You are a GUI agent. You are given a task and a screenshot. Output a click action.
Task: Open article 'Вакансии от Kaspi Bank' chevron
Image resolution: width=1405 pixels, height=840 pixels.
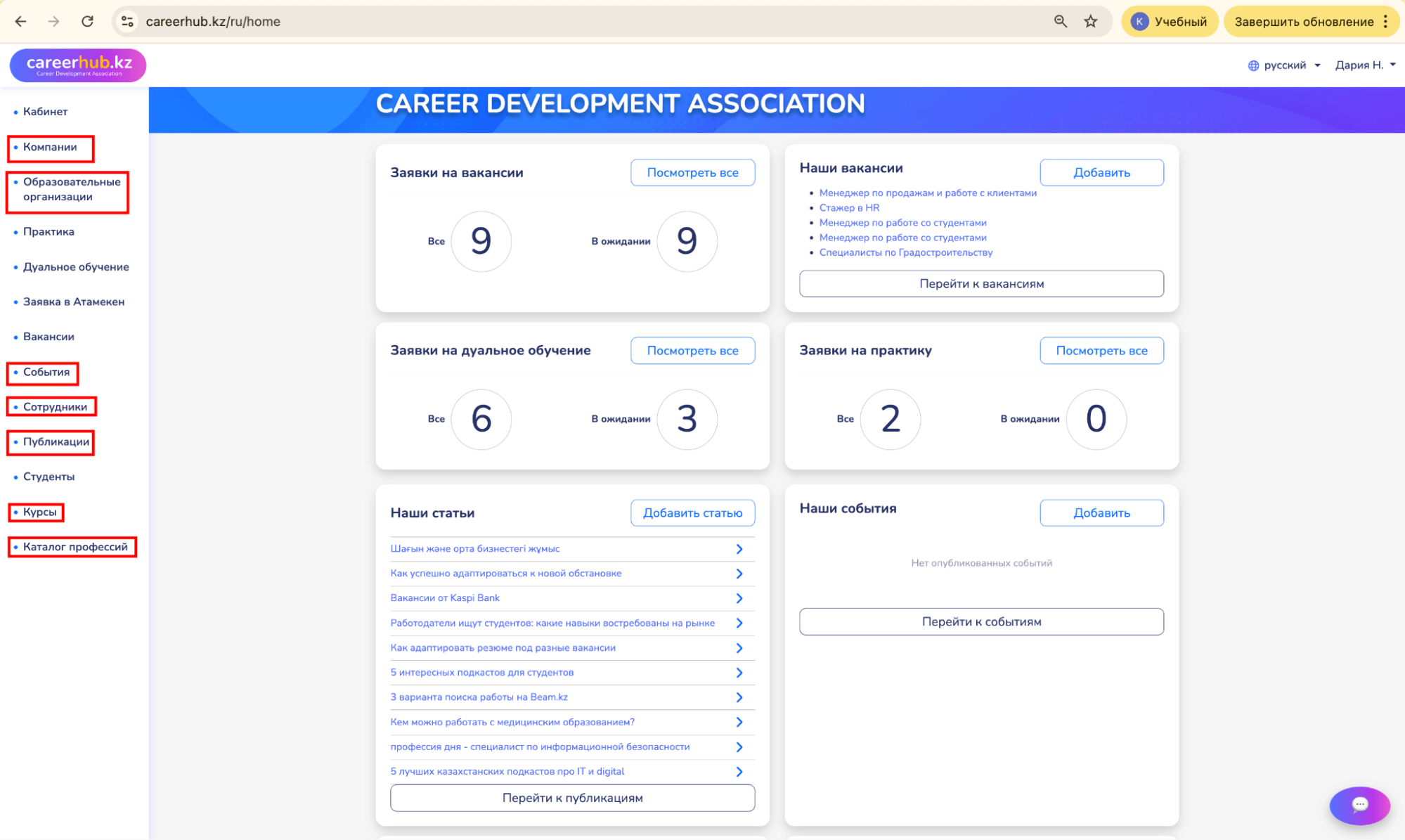[739, 598]
